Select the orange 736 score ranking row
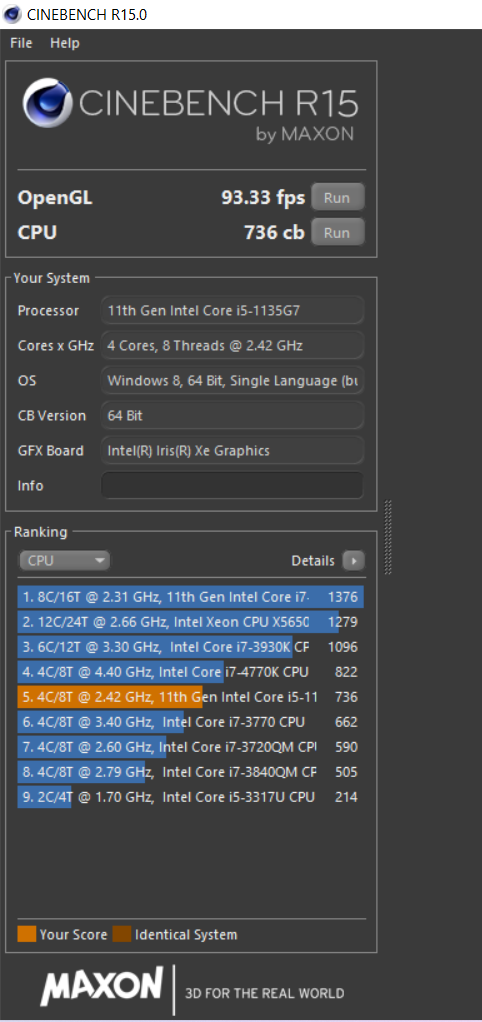Viewport: 482px width, 1022px height. click(190, 697)
